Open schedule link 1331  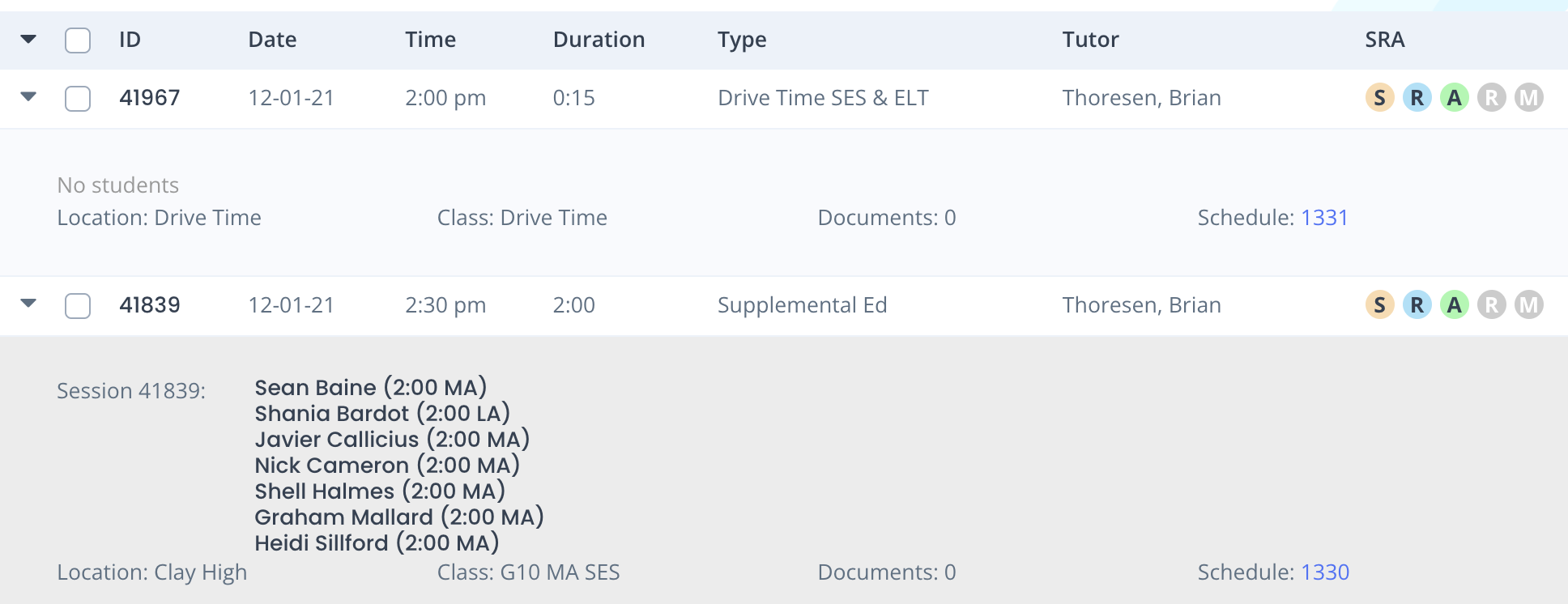coord(1324,218)
